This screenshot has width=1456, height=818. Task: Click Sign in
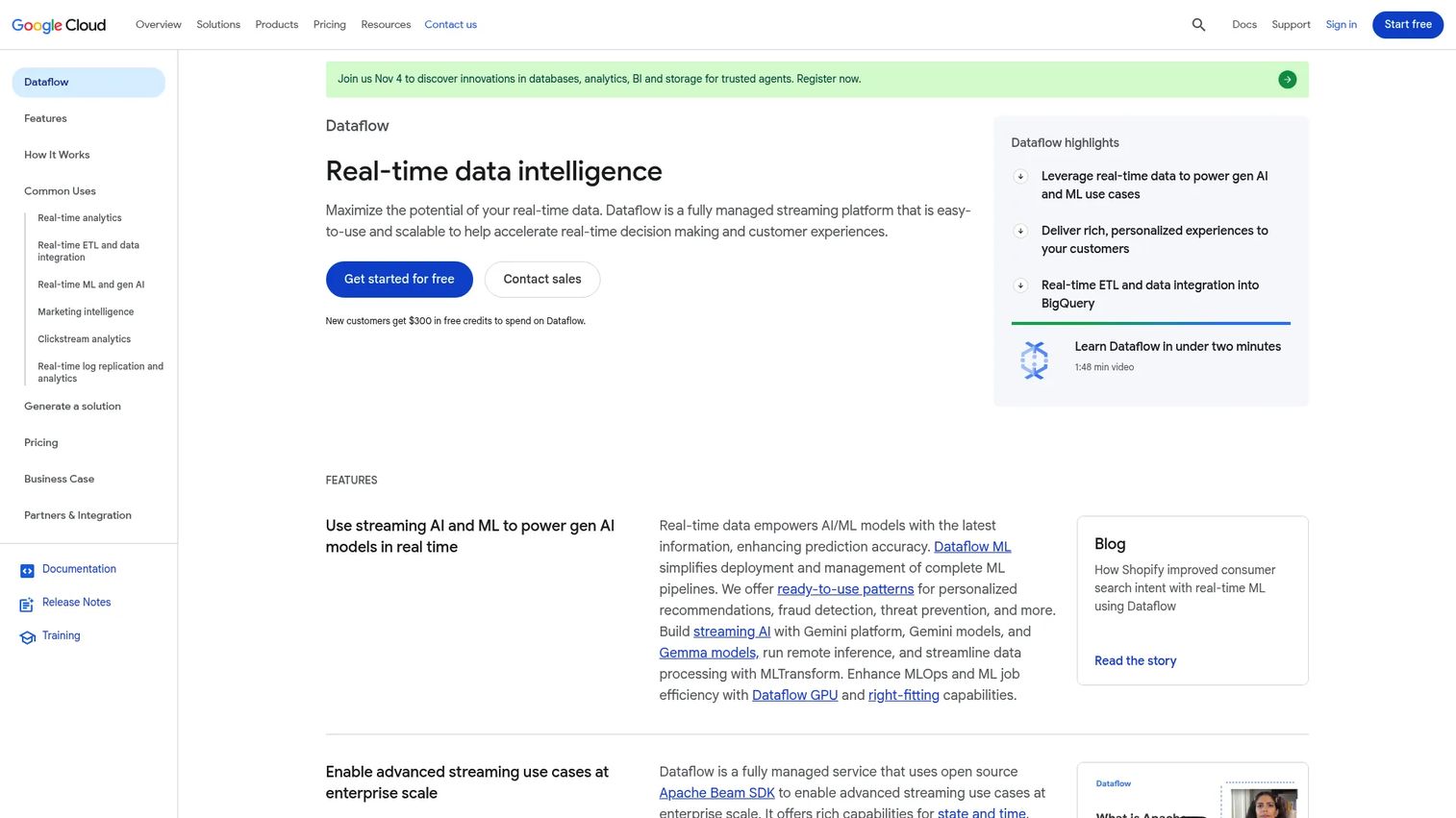click(x=1342, y=25)
